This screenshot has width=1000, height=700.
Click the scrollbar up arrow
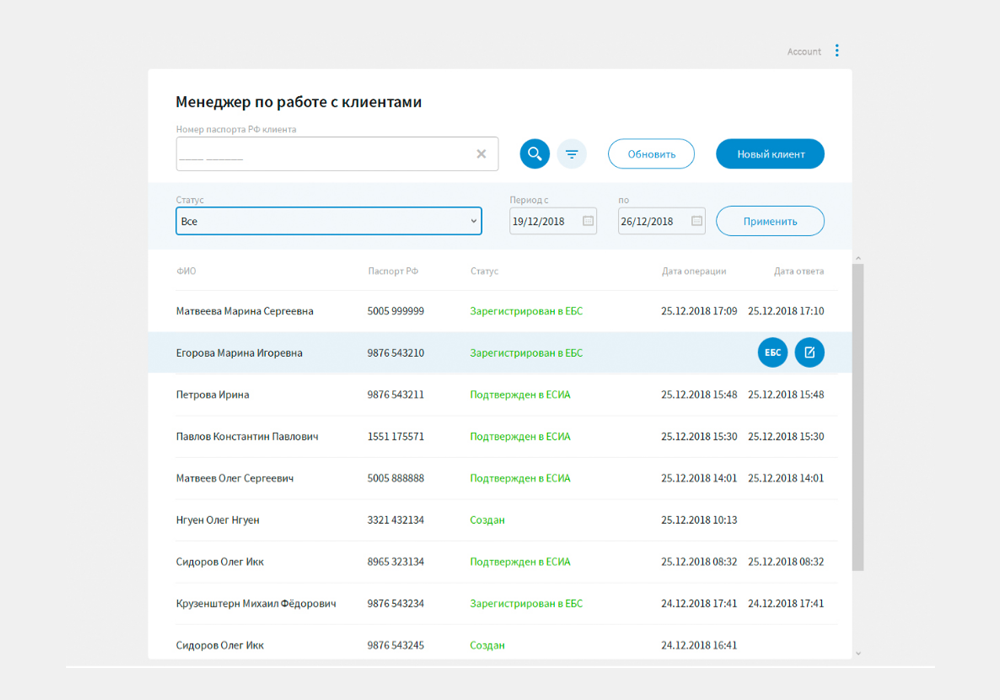coord(858,258)
